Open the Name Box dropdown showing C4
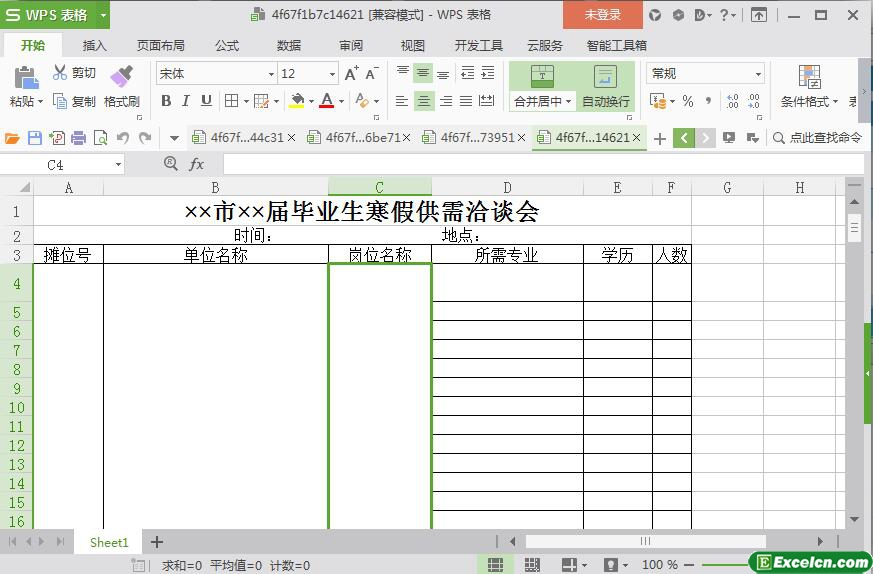 click(118, 165)
